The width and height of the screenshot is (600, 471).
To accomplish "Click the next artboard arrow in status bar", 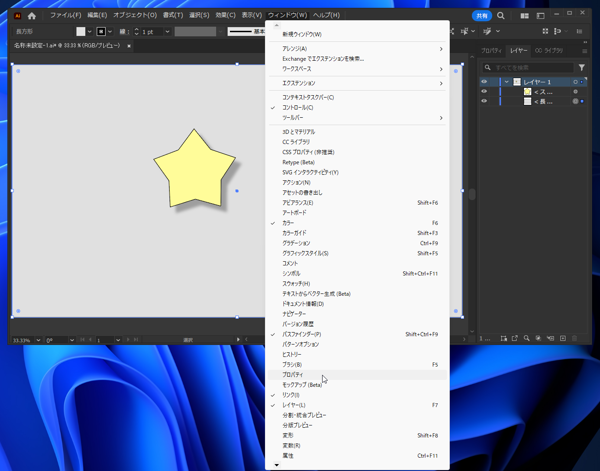I will [128, 339].
